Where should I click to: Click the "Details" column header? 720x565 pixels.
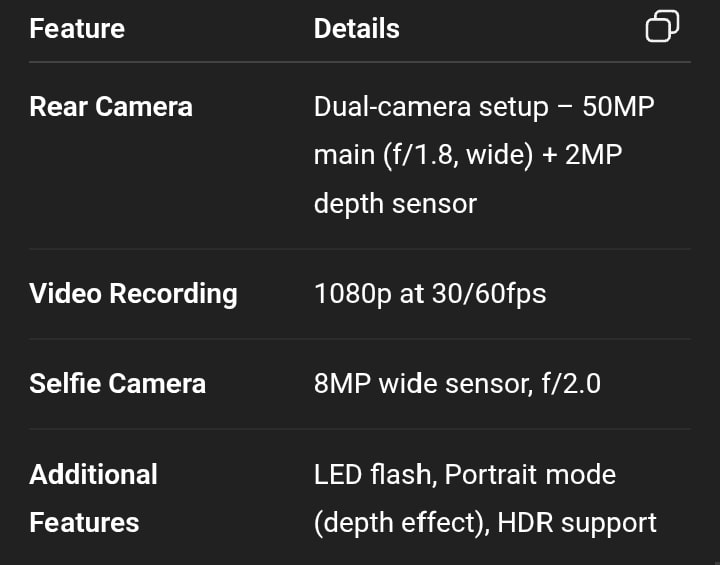coord(356,28)
